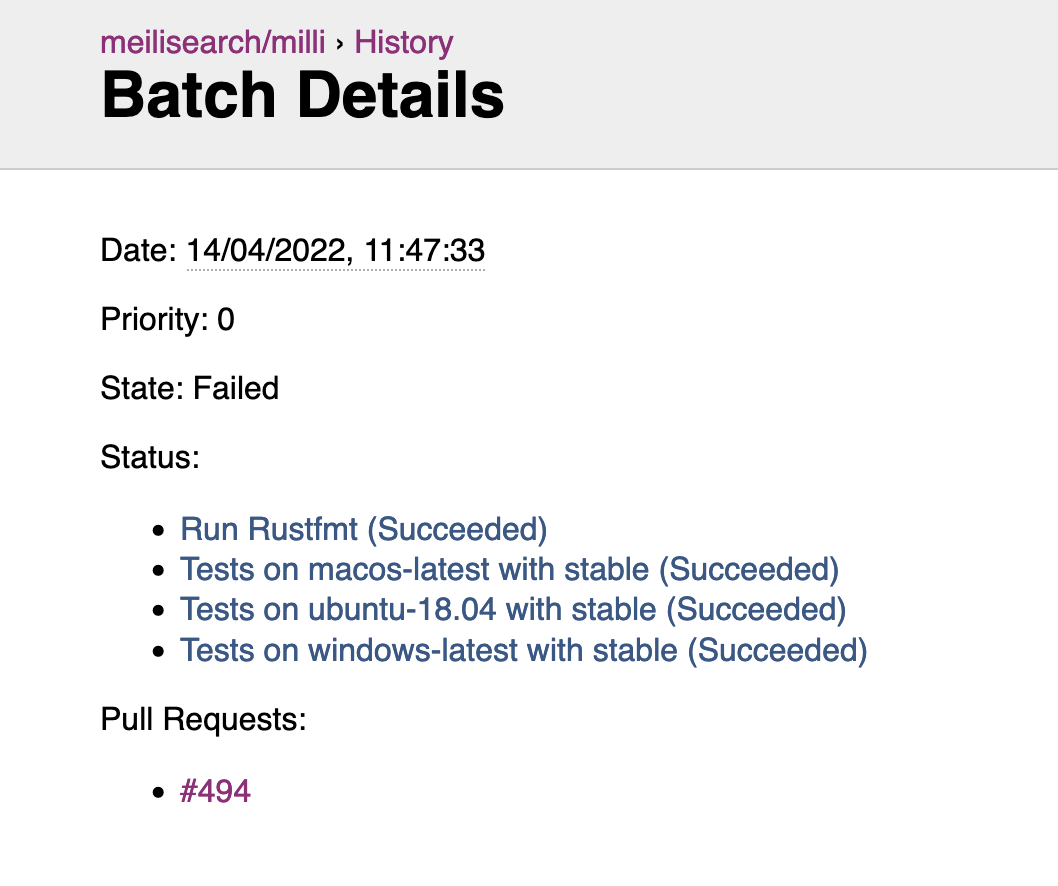
Task: Click the Status: label
Action: click(150, 457)
